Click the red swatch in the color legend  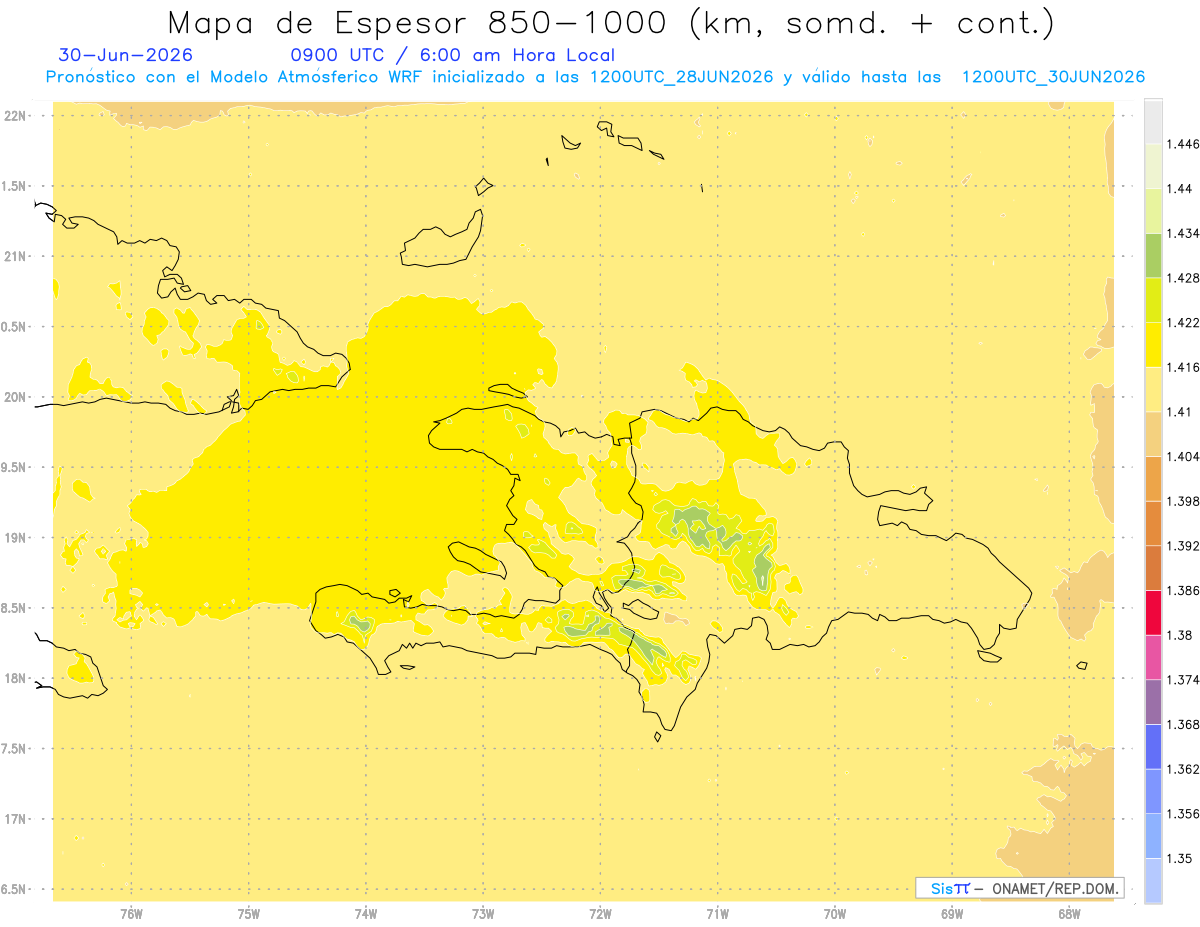tap(1153, 612)
